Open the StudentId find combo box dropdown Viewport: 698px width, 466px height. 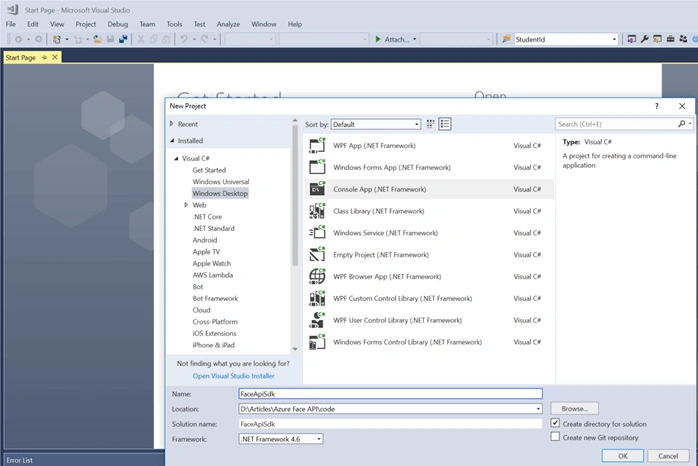click(x=614, y=39)
